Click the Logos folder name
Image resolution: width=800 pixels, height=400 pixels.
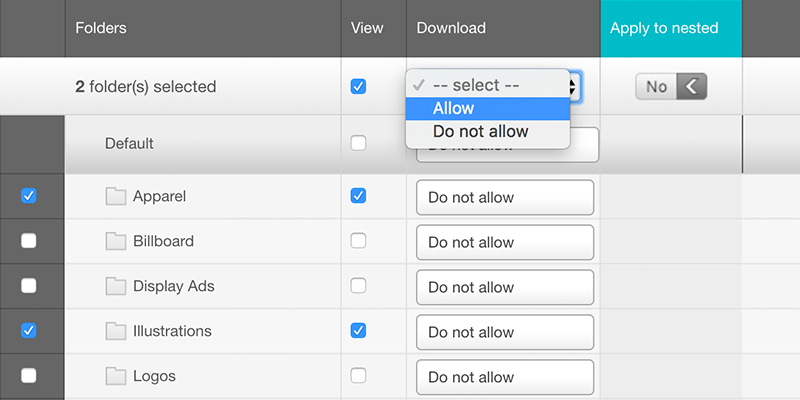tap(154, 377)
